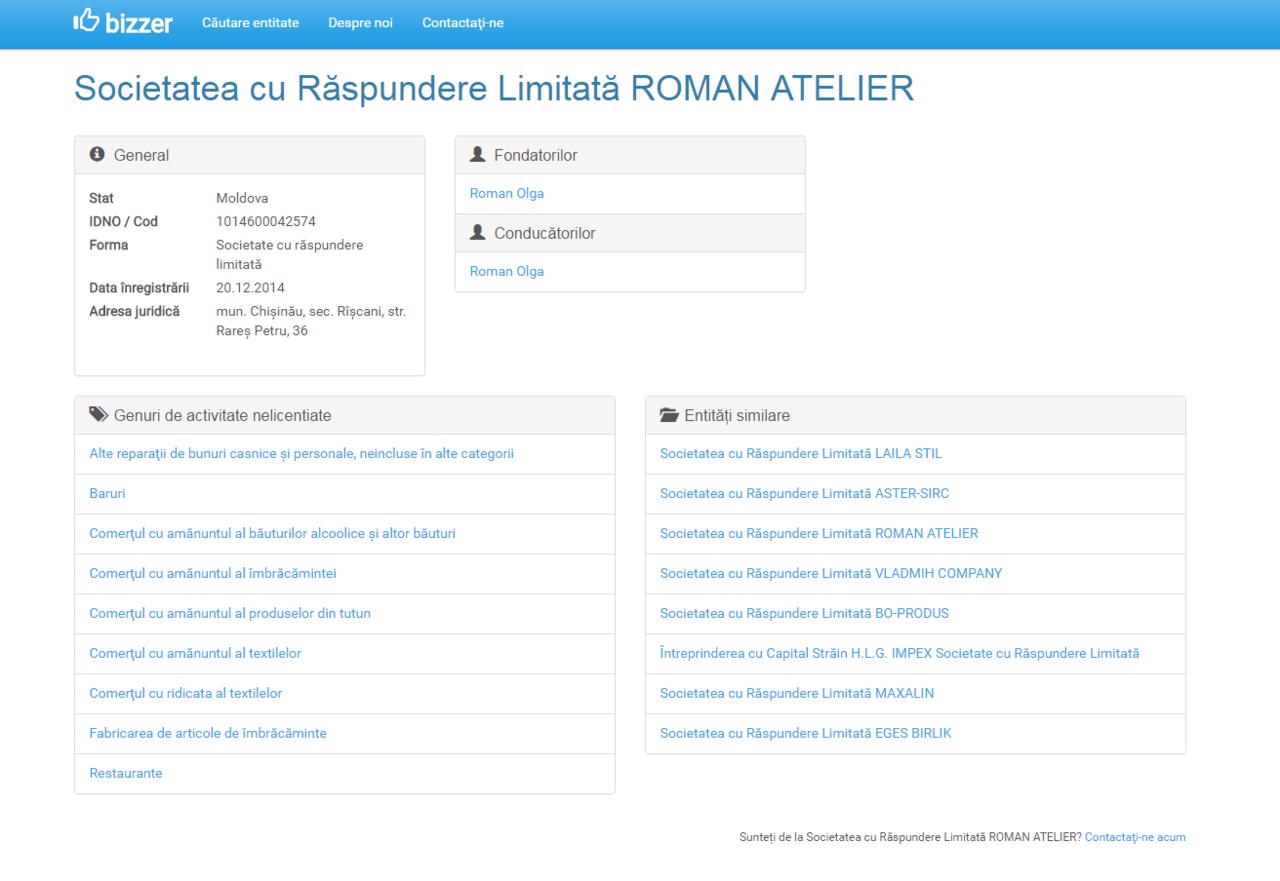Click the Contactați-ne acum footer link
Screen dimensions: 1280x881
[1135, 837]
